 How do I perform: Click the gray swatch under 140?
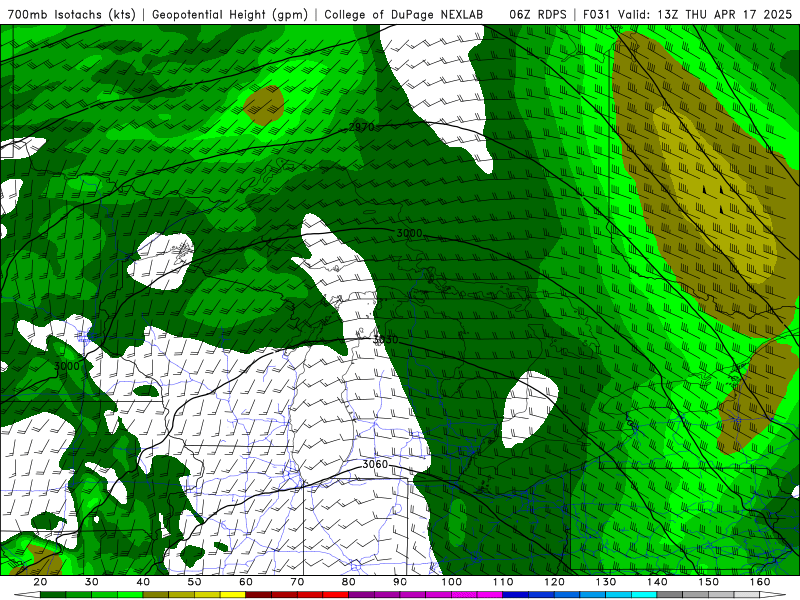[x=670, y=595]
